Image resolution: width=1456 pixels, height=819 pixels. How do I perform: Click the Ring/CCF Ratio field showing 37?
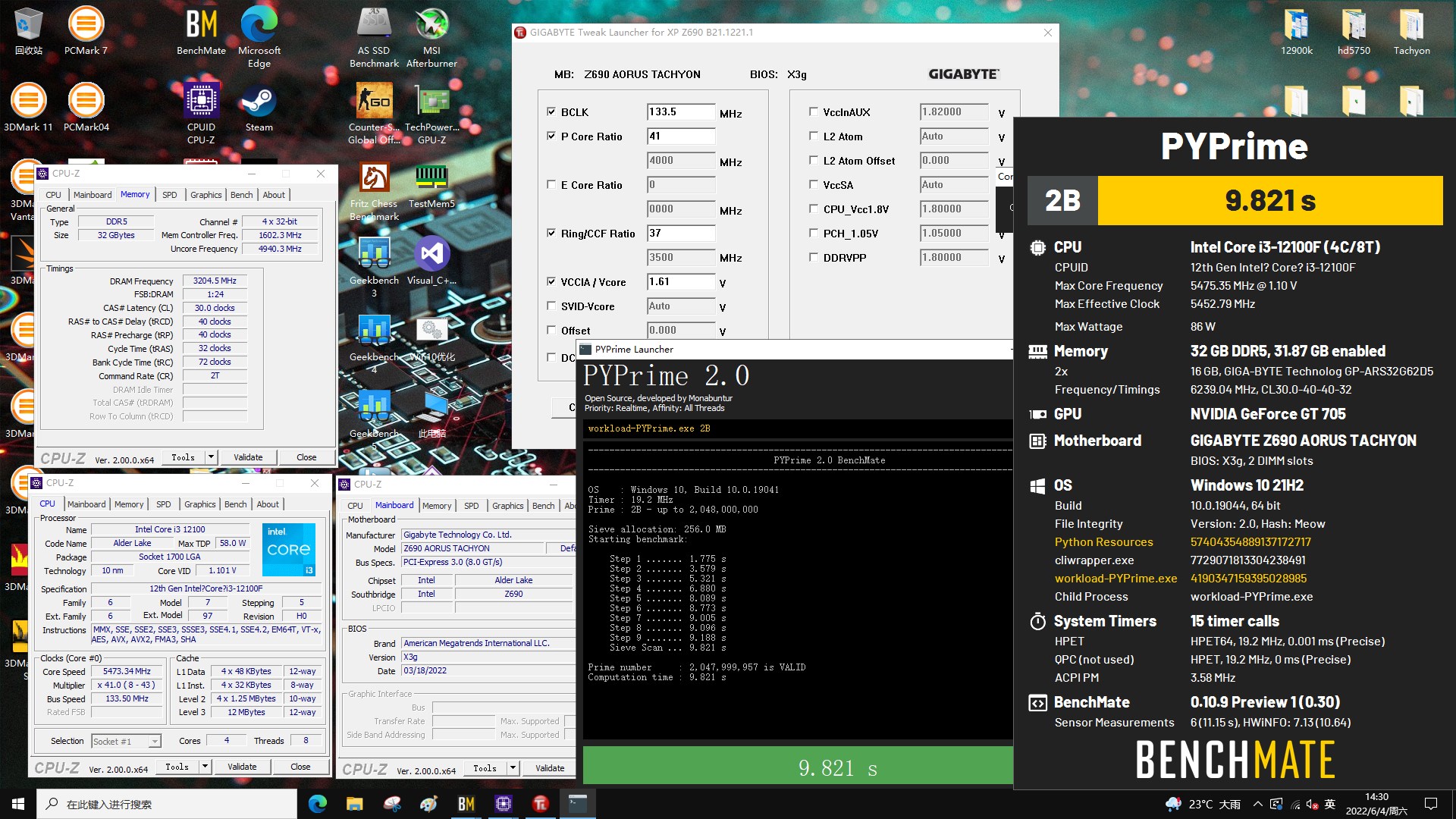pyautogui.click(x=681, y=234)
